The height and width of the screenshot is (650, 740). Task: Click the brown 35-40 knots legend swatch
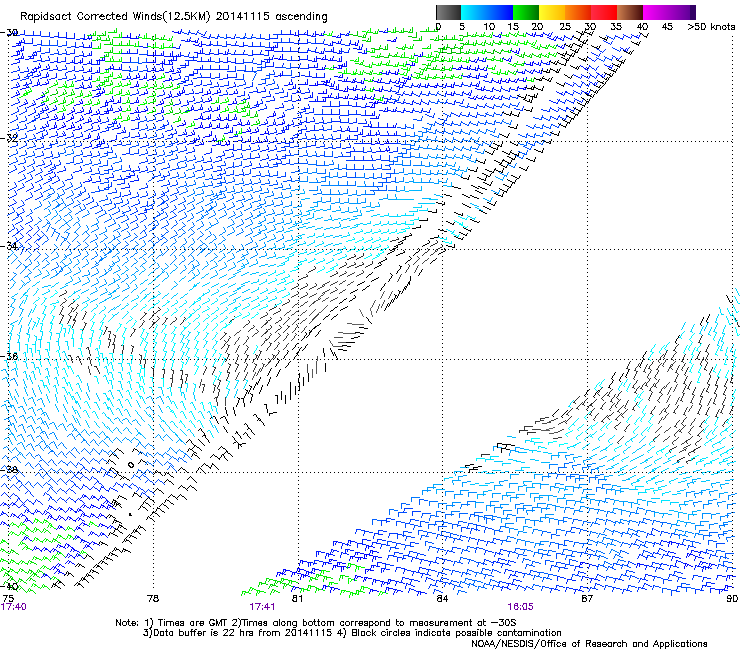pos(630,12)
